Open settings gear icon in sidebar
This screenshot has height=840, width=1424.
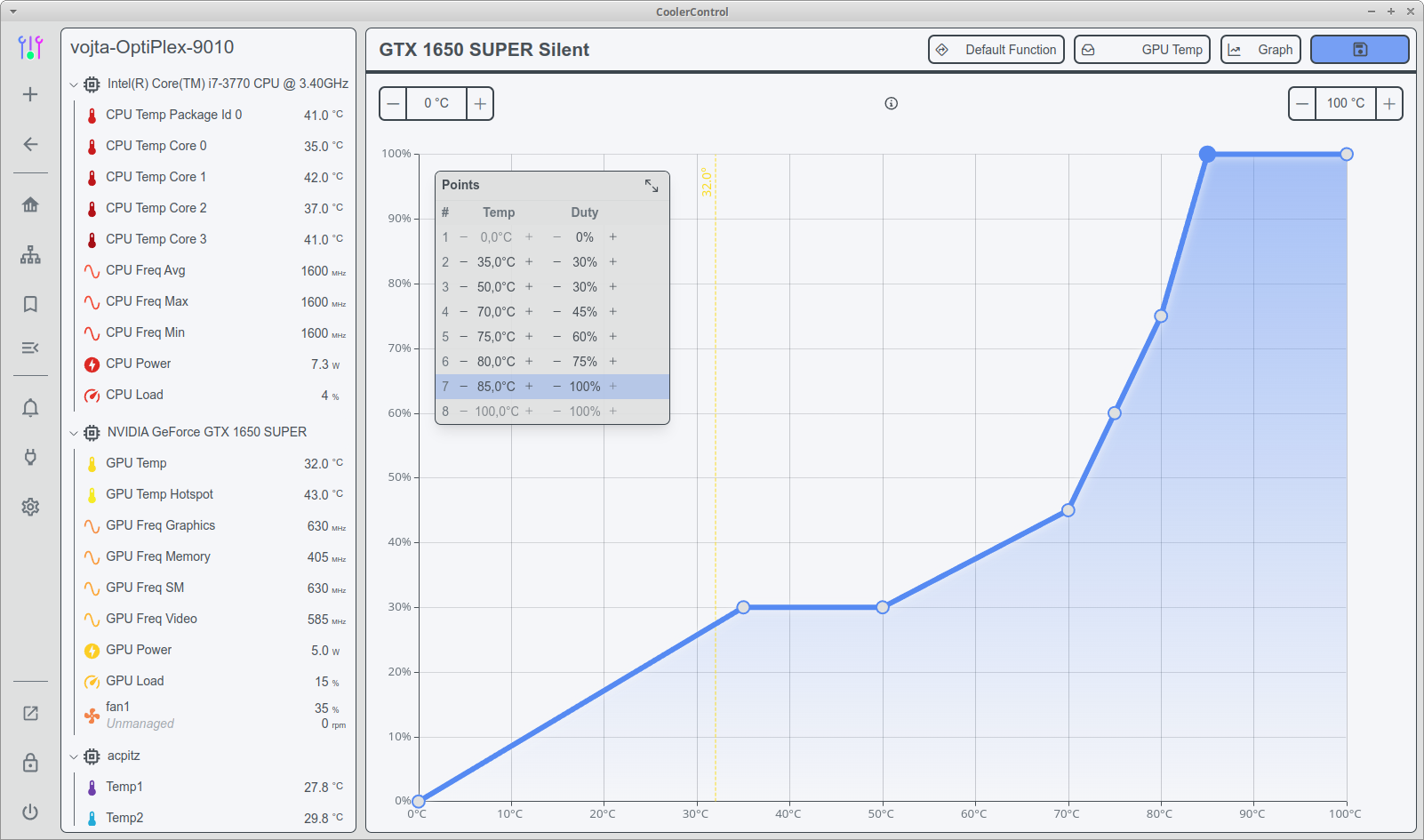(30, 507)
